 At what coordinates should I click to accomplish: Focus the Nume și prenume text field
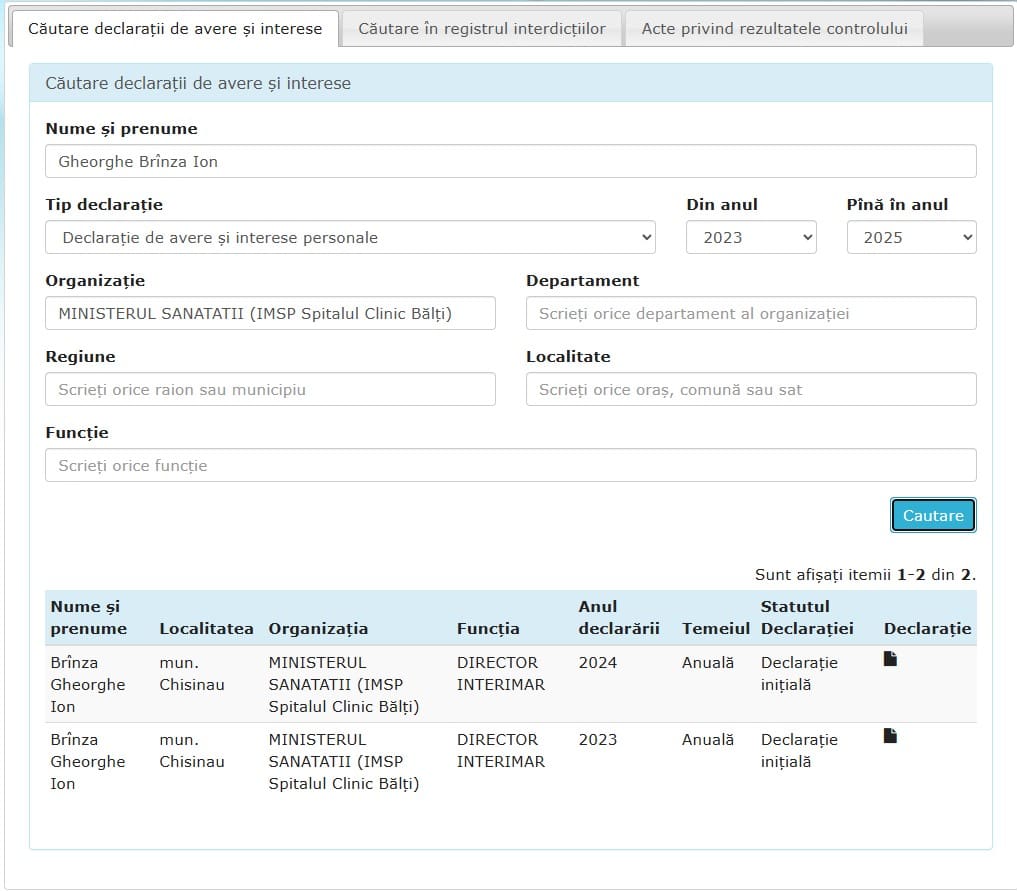click(510, 161)
